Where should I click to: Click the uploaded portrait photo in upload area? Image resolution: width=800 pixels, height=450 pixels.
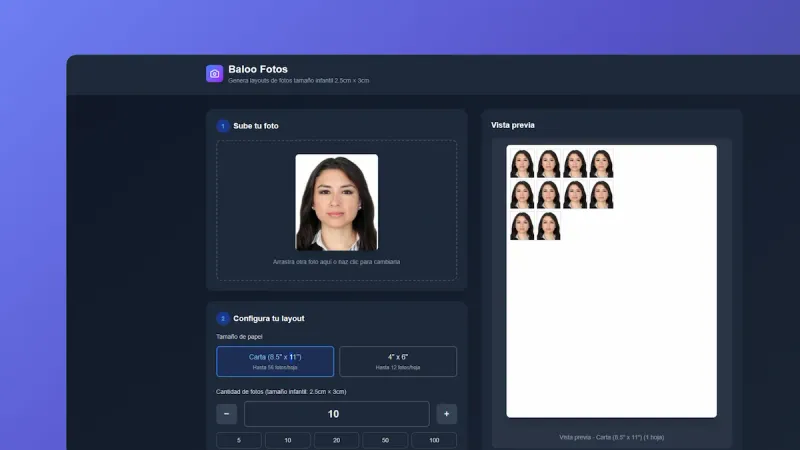(x=336, y=202)
